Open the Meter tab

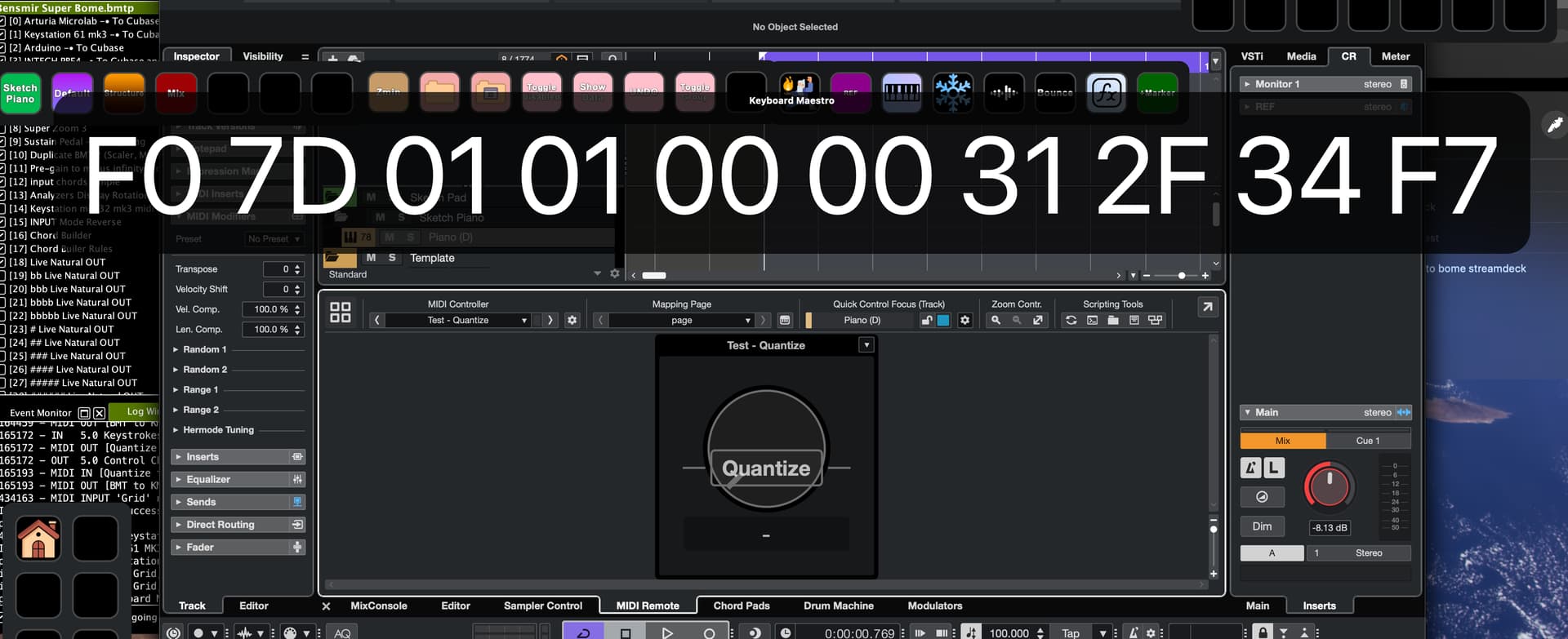click(x=1396, y=56)
